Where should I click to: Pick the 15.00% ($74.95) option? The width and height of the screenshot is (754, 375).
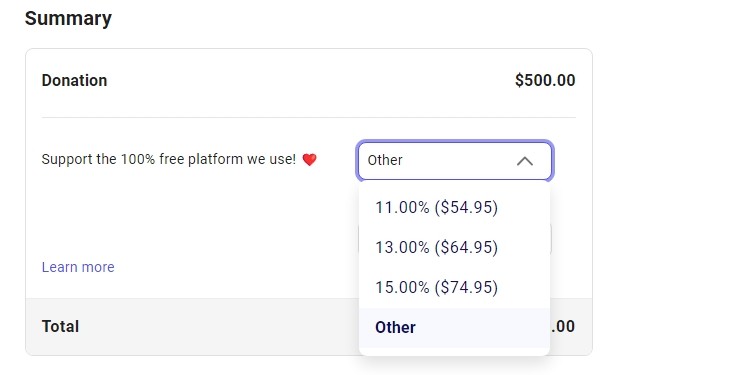coord(454,288)
